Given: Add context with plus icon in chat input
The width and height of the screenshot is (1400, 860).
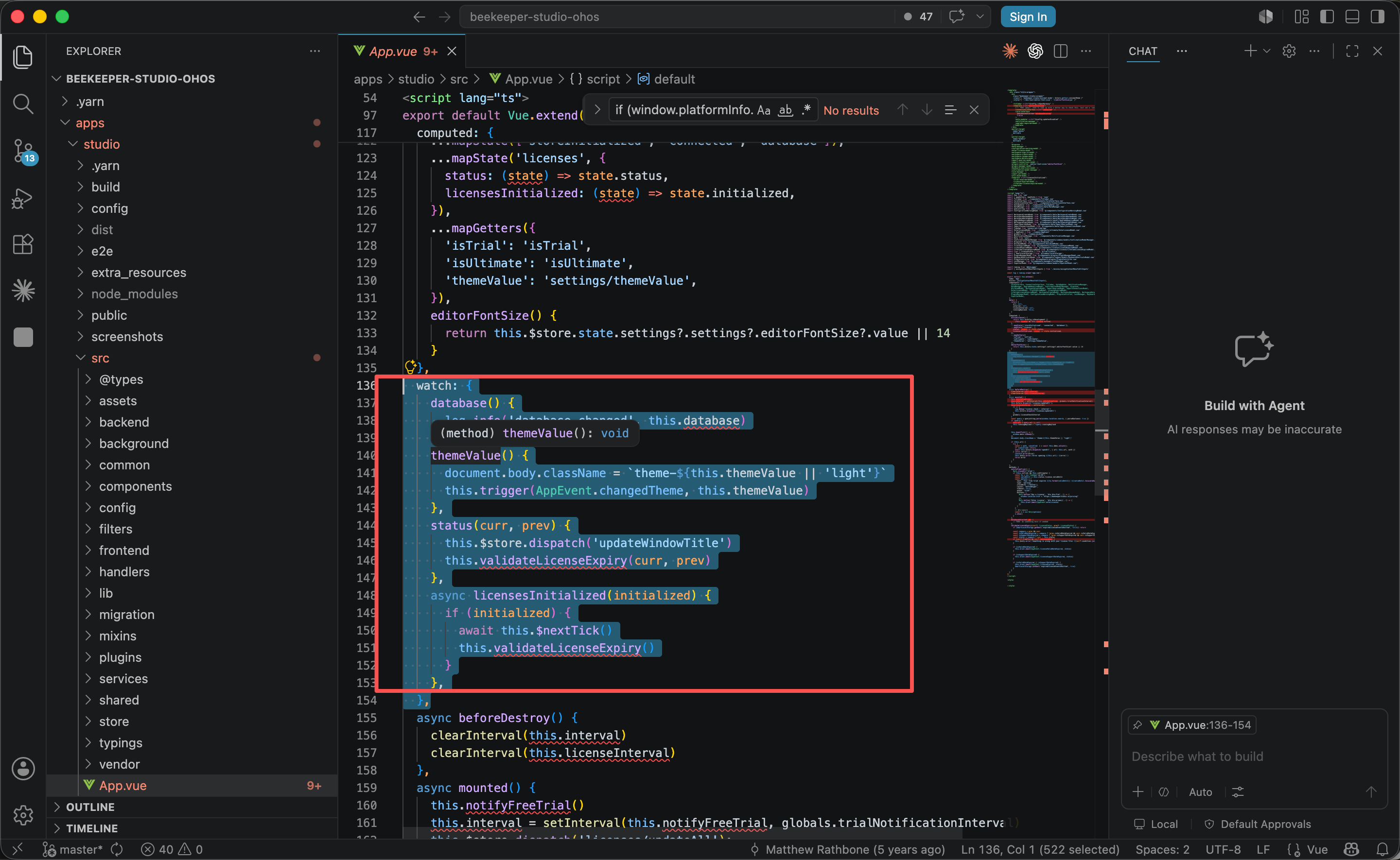Looking at the screenshot, I should coord(1138,792).
